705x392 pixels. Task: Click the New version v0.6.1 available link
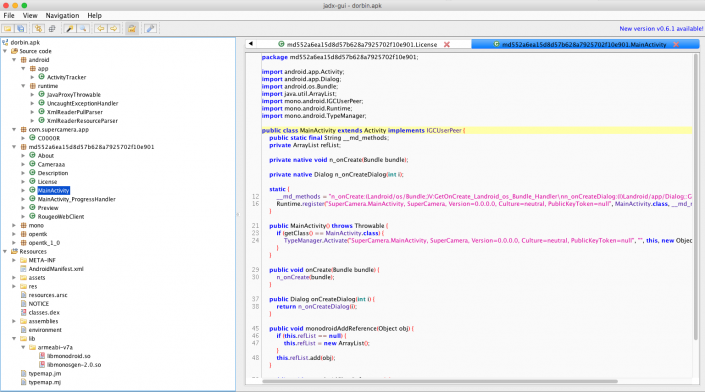point(661,28)
